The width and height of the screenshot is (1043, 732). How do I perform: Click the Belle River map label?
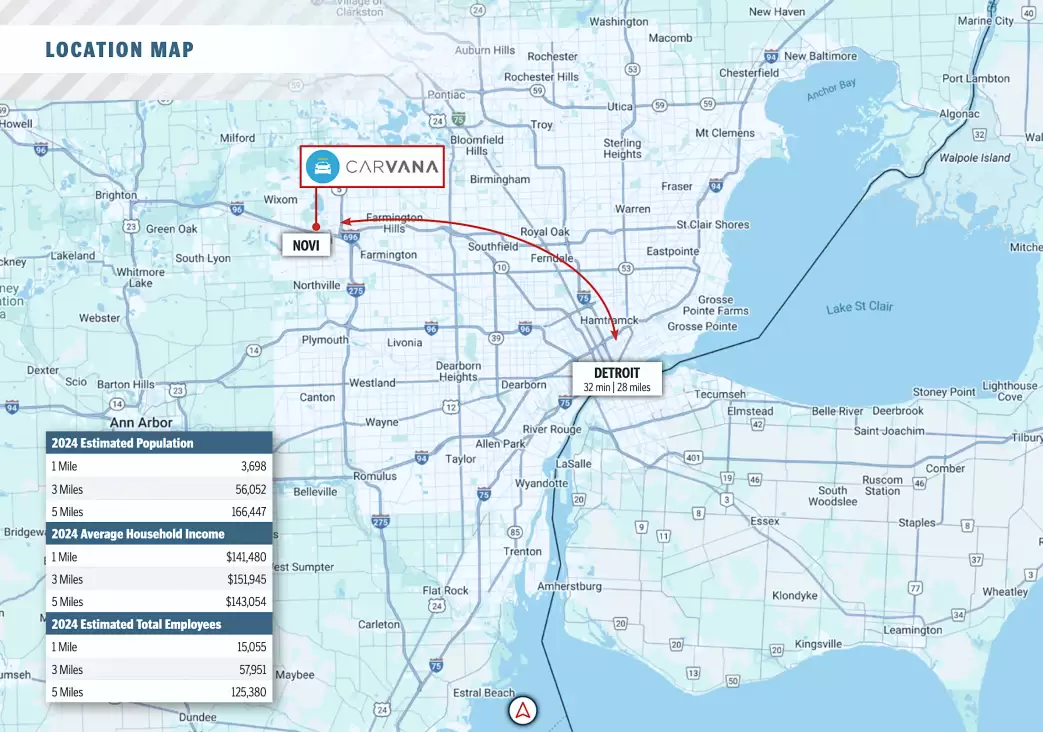[x=837, y=411]
